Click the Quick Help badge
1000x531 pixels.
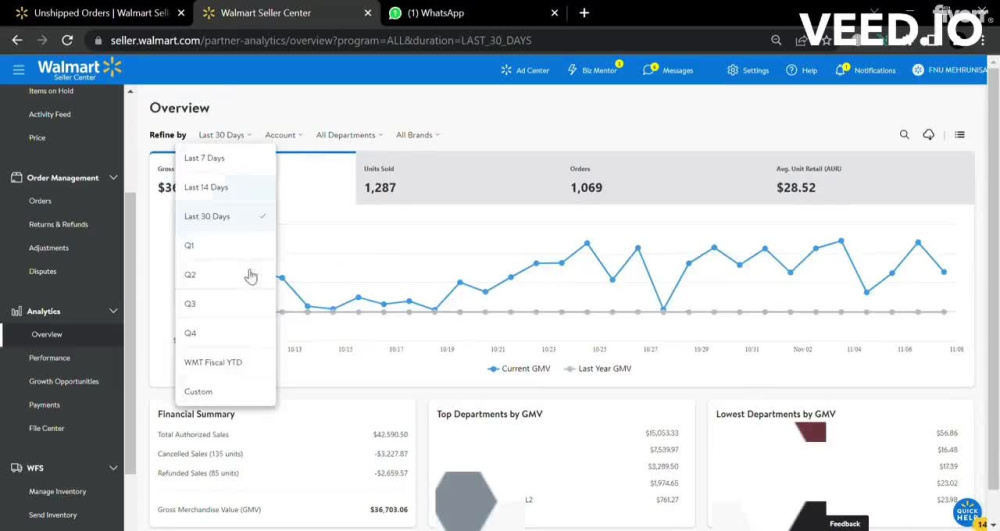(967, 511)
